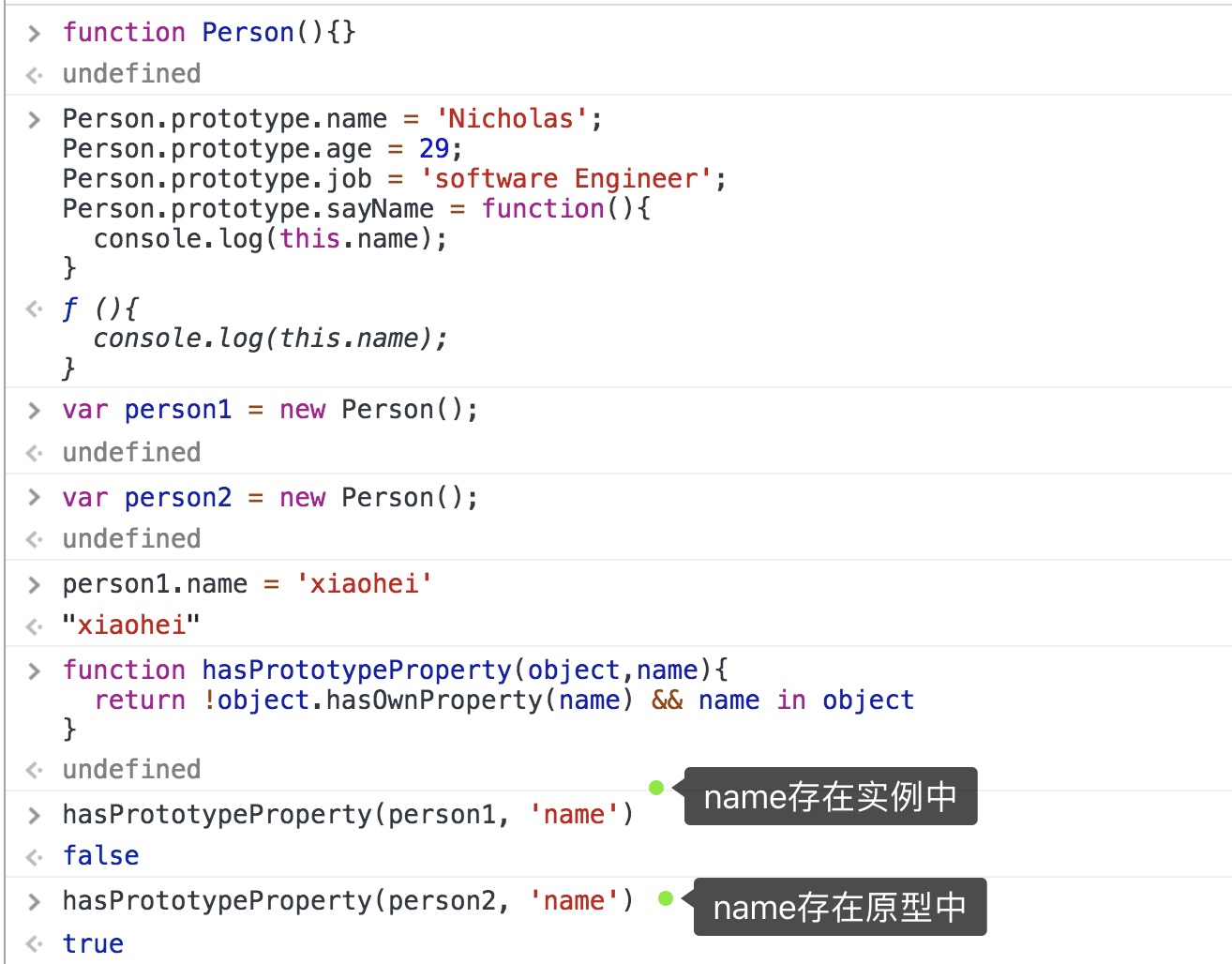Click the person1.name = 'xiaohei' input line
This screenshot has width=1232, height=964.
pos(247,584)
